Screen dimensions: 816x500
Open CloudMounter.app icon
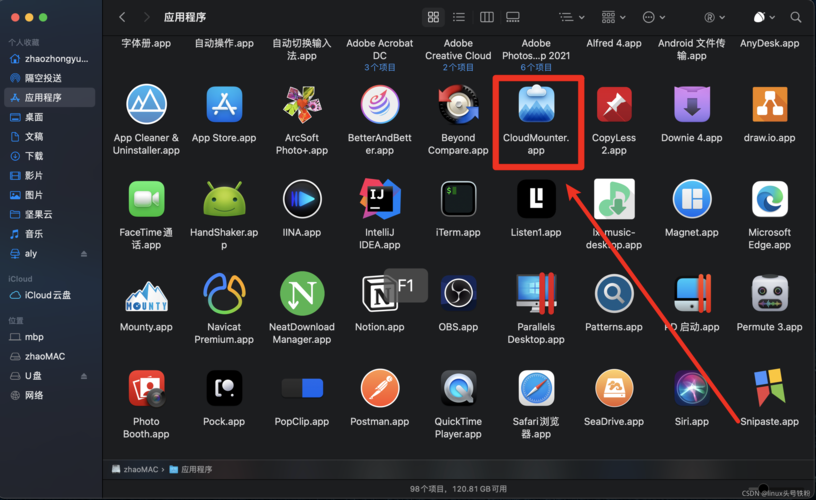coord(536,104)
